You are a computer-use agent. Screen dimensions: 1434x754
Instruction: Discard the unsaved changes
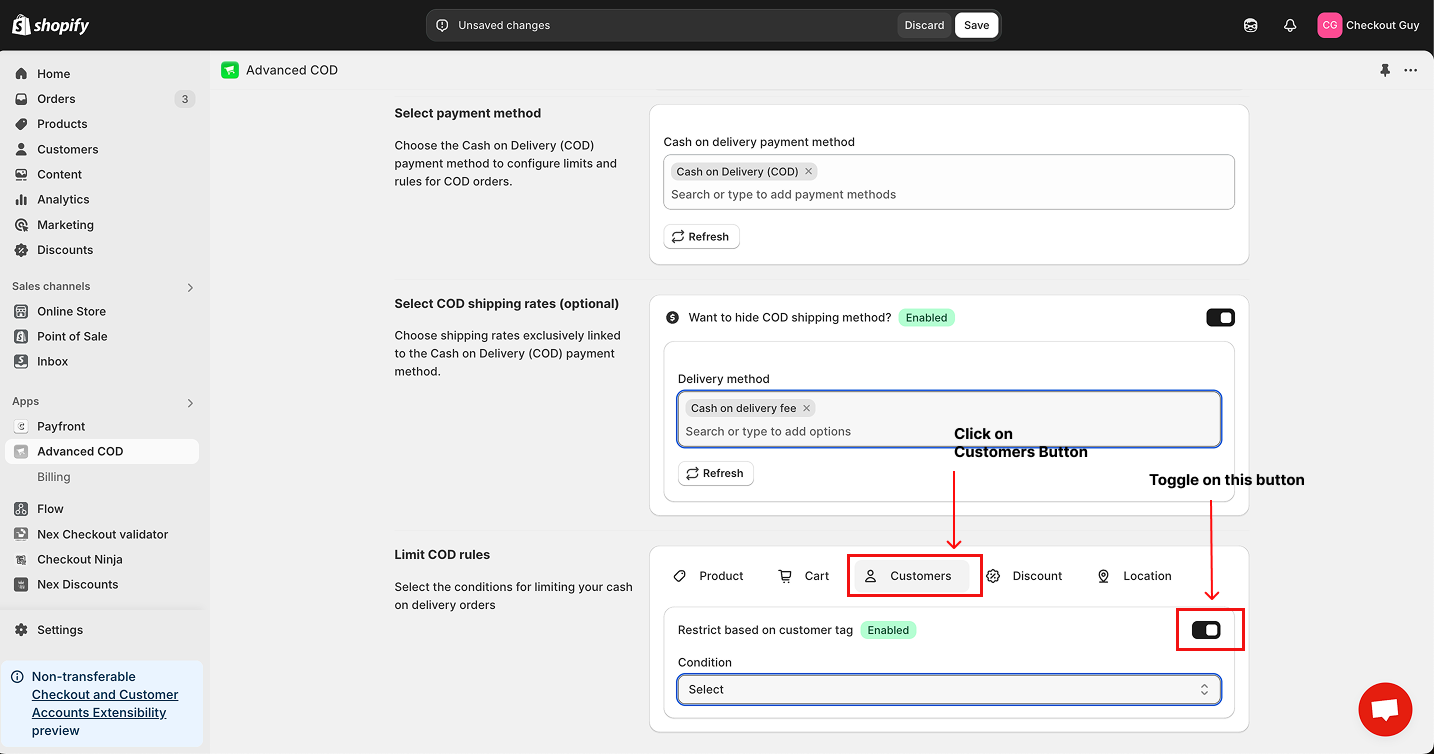924,25
